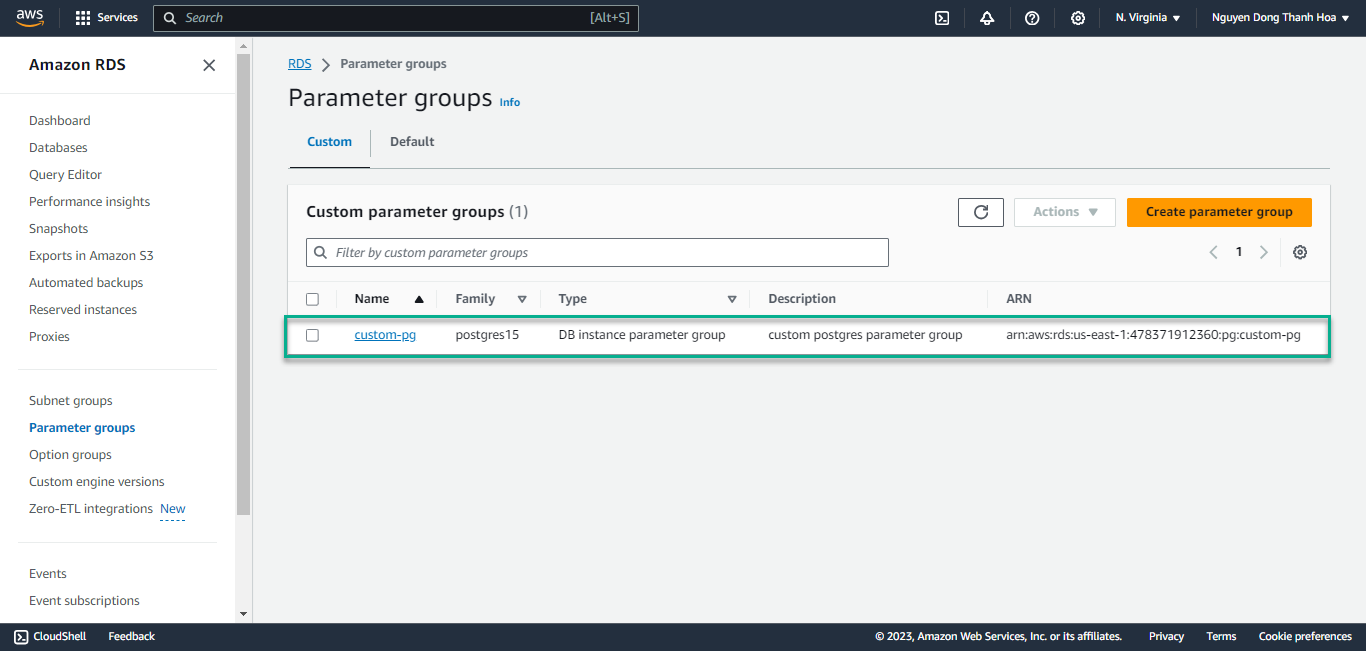Open the Type column filter arrow
This screenshot has width=1366, height=651.
(732, 299)
